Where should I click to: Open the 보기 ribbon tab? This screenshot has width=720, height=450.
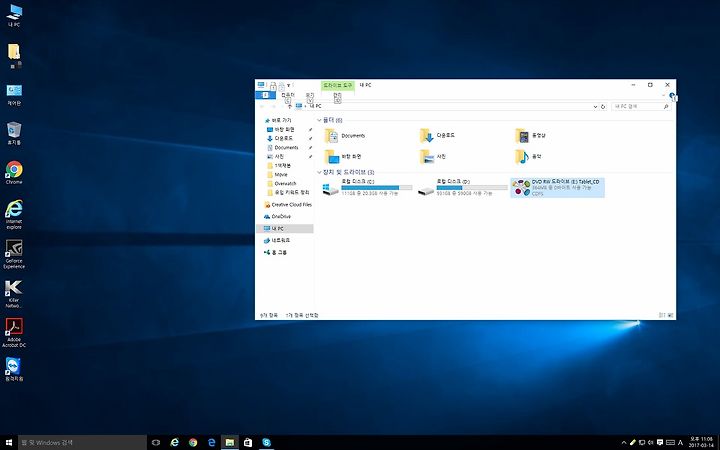[310, 95]
